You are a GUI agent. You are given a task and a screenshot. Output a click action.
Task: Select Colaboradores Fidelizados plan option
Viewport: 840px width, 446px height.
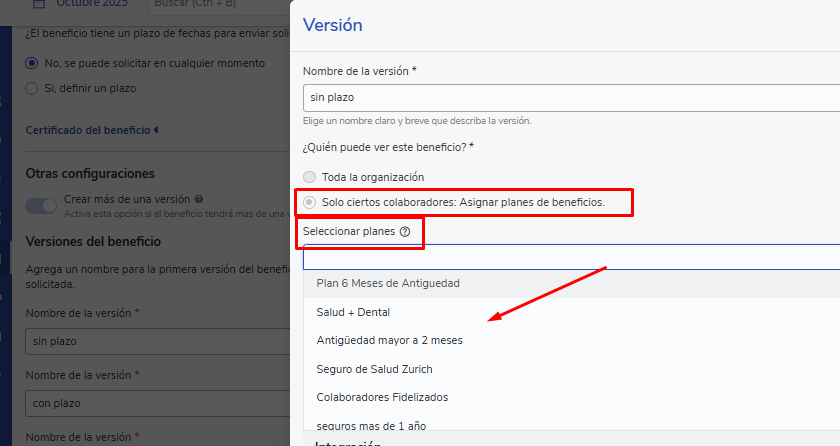(x=382, y=397)
